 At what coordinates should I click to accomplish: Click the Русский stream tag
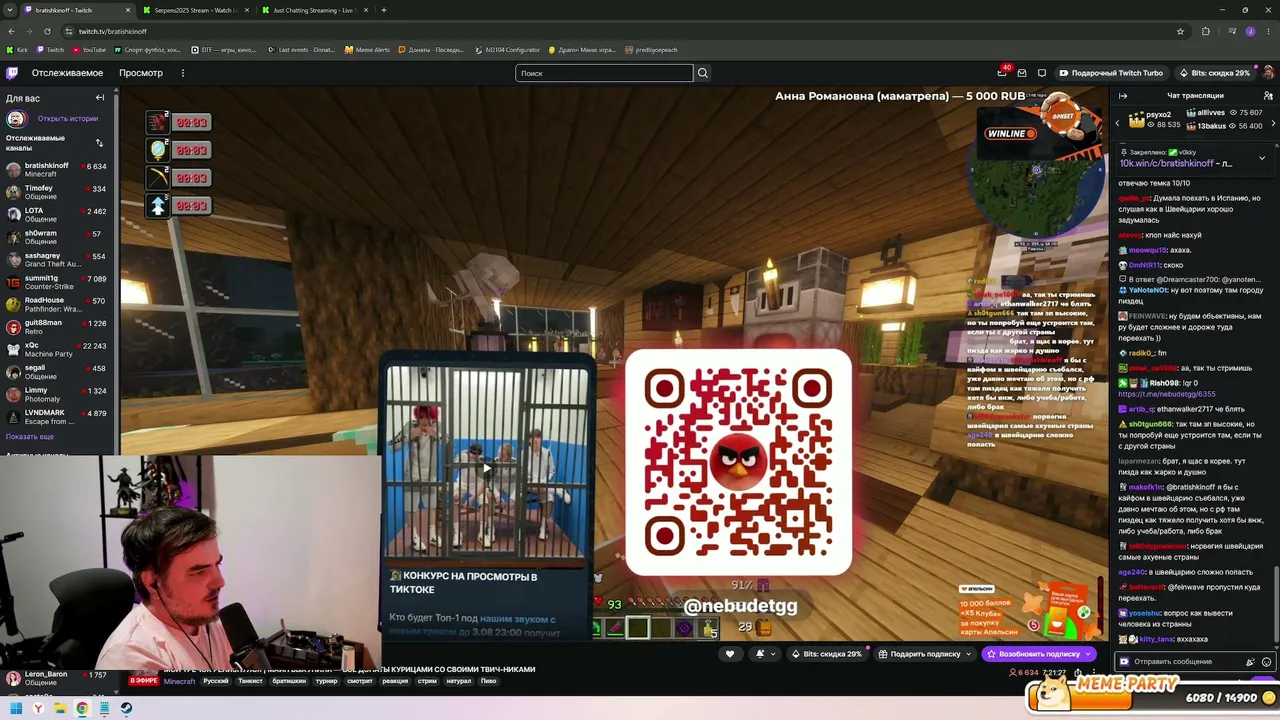tap(216, 681)
